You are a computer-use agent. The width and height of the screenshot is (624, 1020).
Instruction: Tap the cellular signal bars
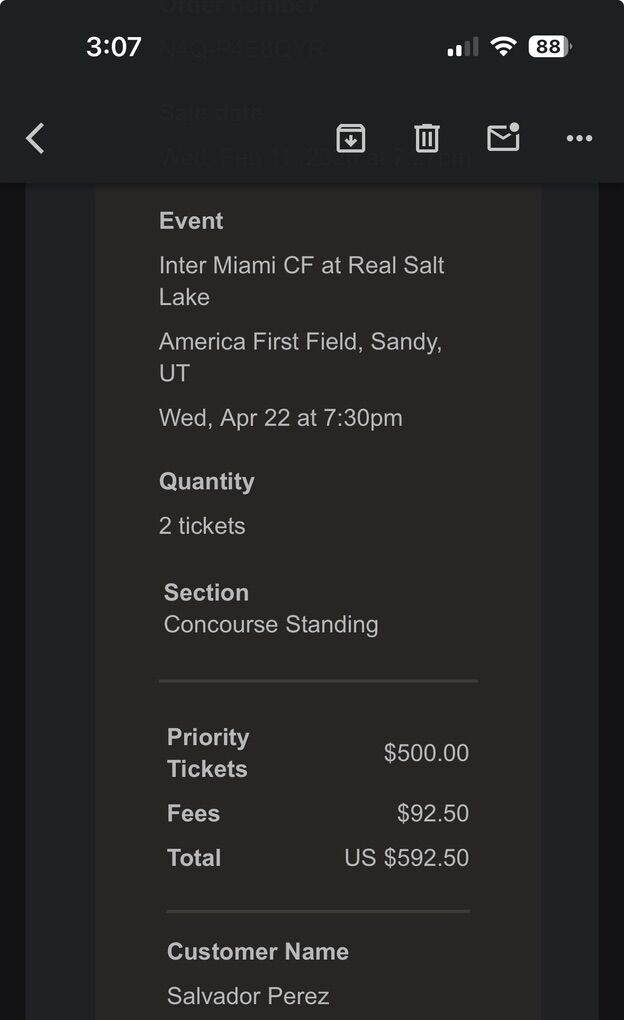[x=462, y=47]
